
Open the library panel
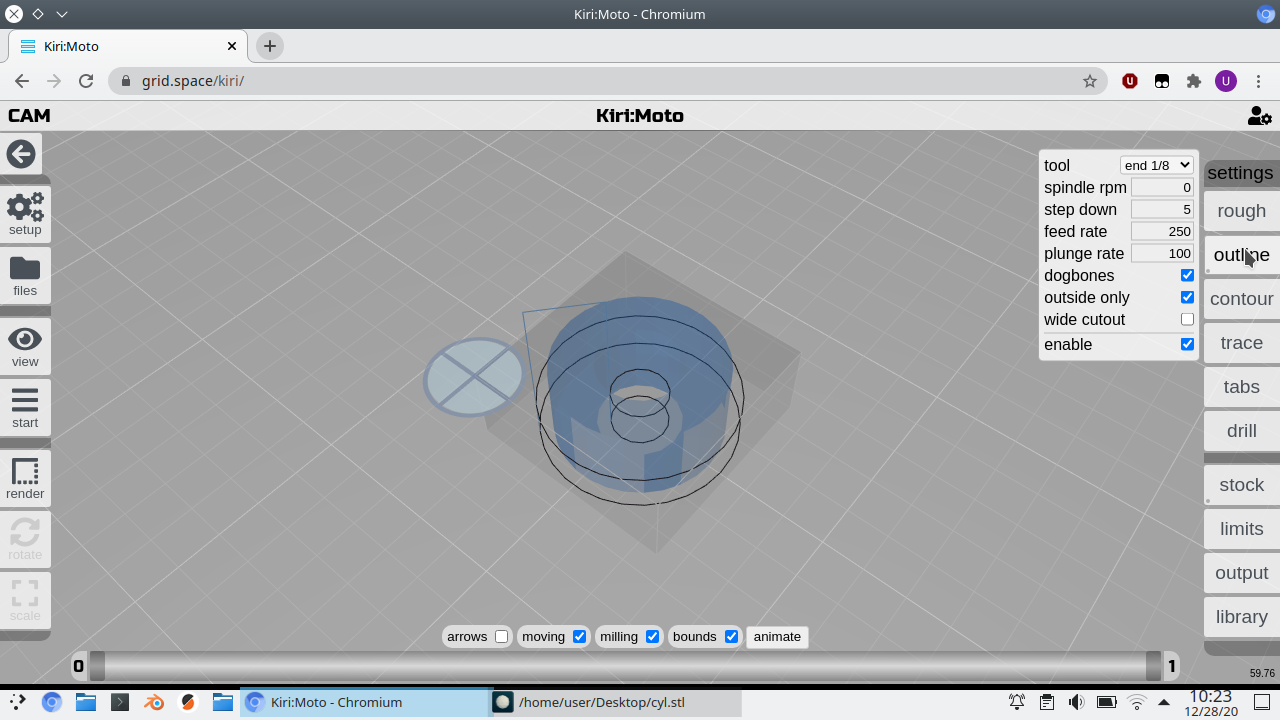(1240, 616)
